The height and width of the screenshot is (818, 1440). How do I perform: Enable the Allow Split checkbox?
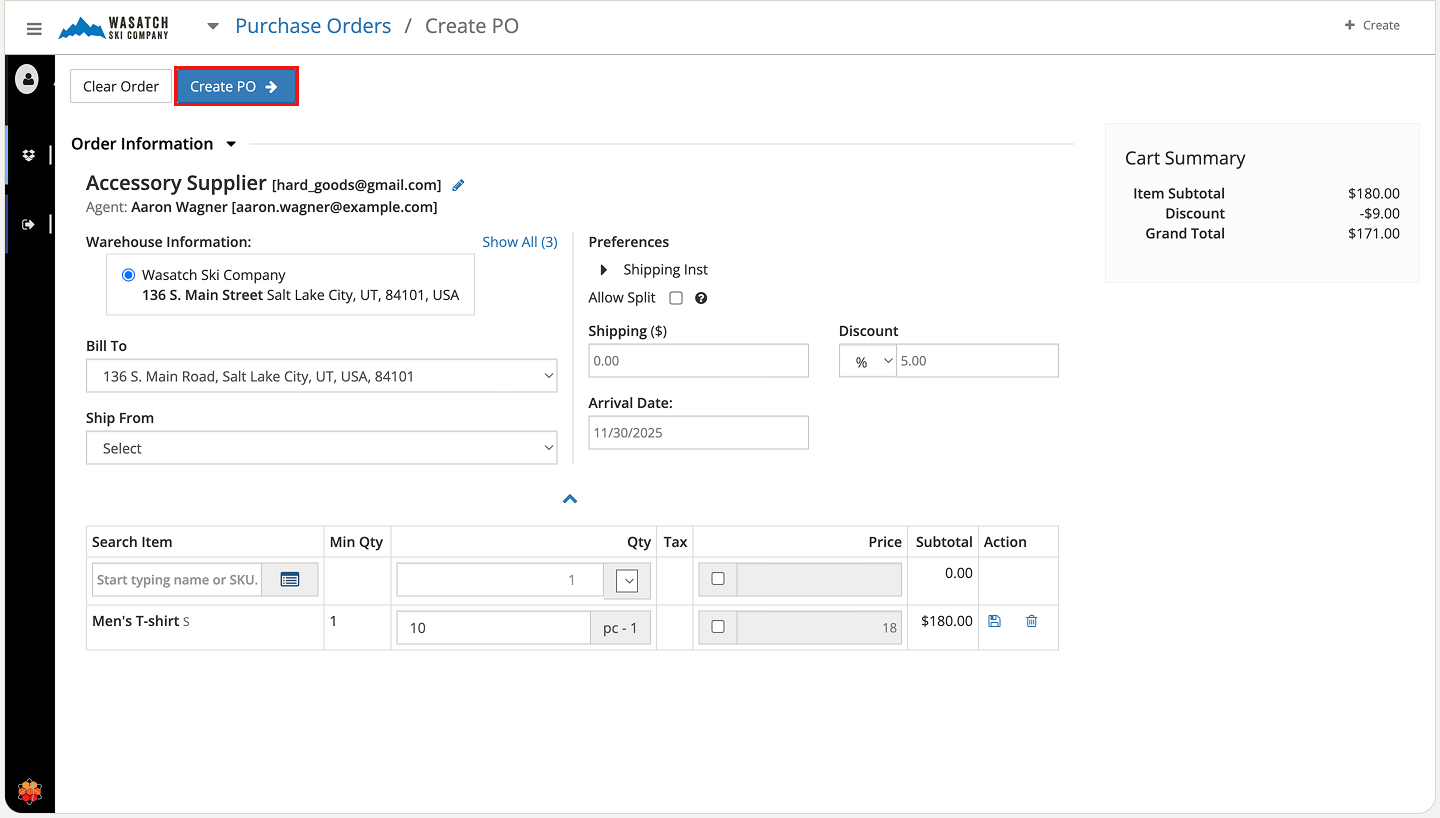676,298
